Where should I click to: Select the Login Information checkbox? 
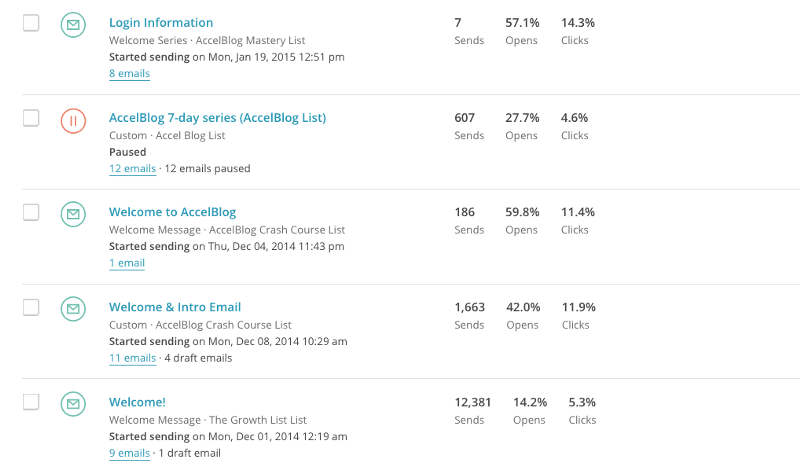point(31,23)
